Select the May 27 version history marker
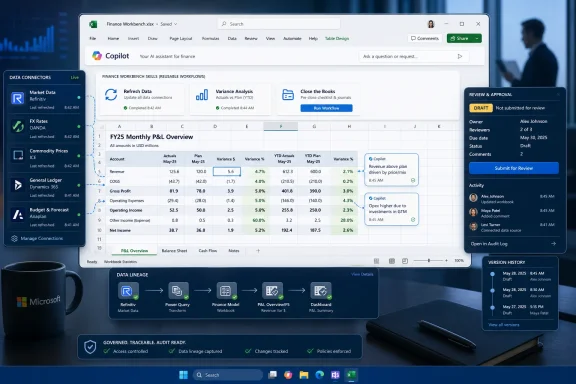Image resolution: width=576 pixels, height=384 pixels. pos(493,307)
